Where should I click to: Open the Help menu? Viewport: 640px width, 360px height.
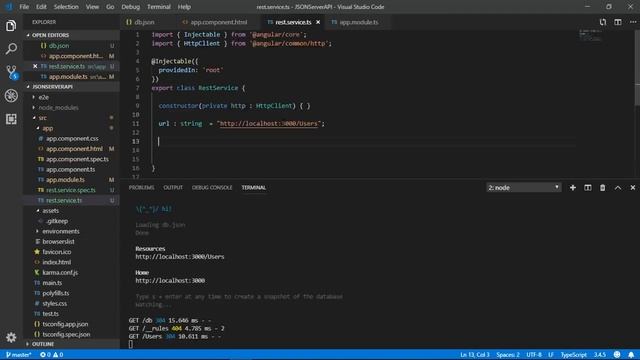pyautogui.click(x=184, y=7)
